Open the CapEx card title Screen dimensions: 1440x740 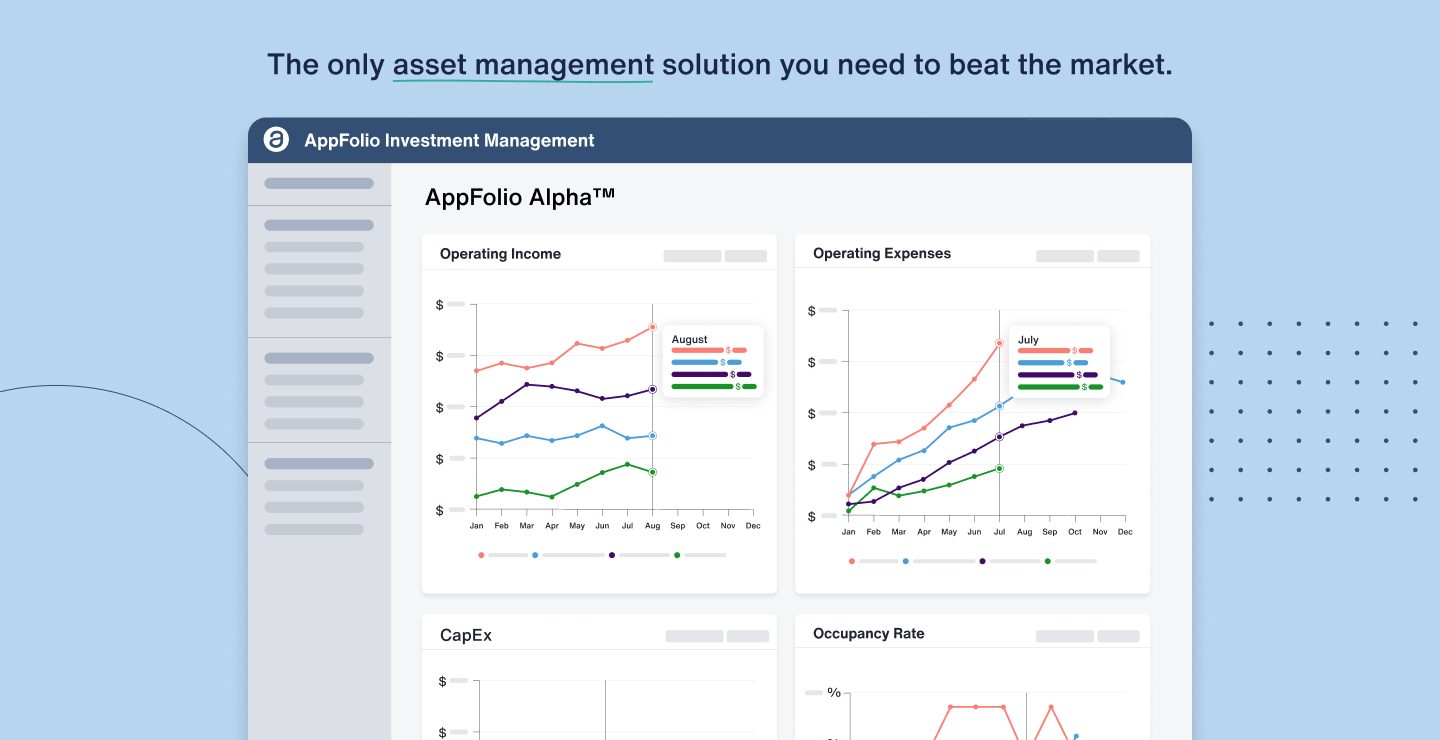coord(466,635)
